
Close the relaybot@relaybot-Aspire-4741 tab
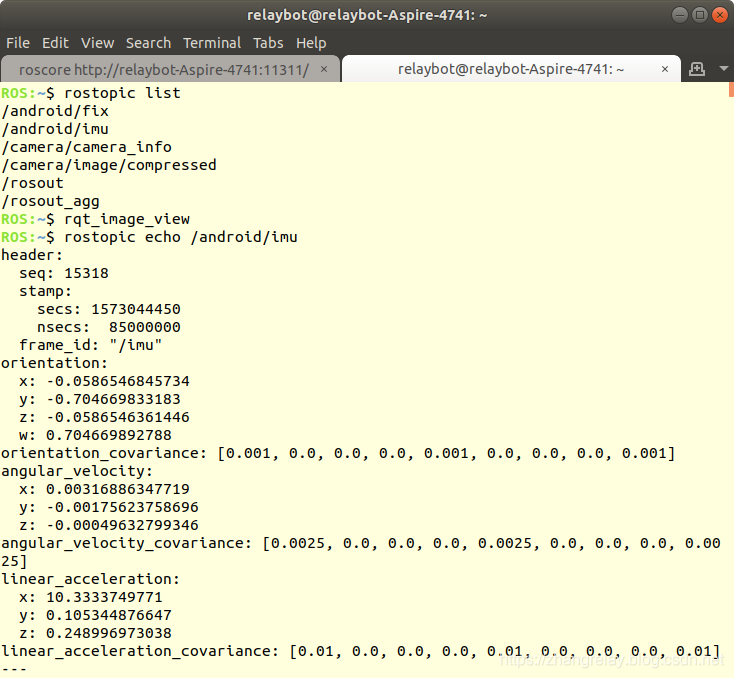pos(665,69)
